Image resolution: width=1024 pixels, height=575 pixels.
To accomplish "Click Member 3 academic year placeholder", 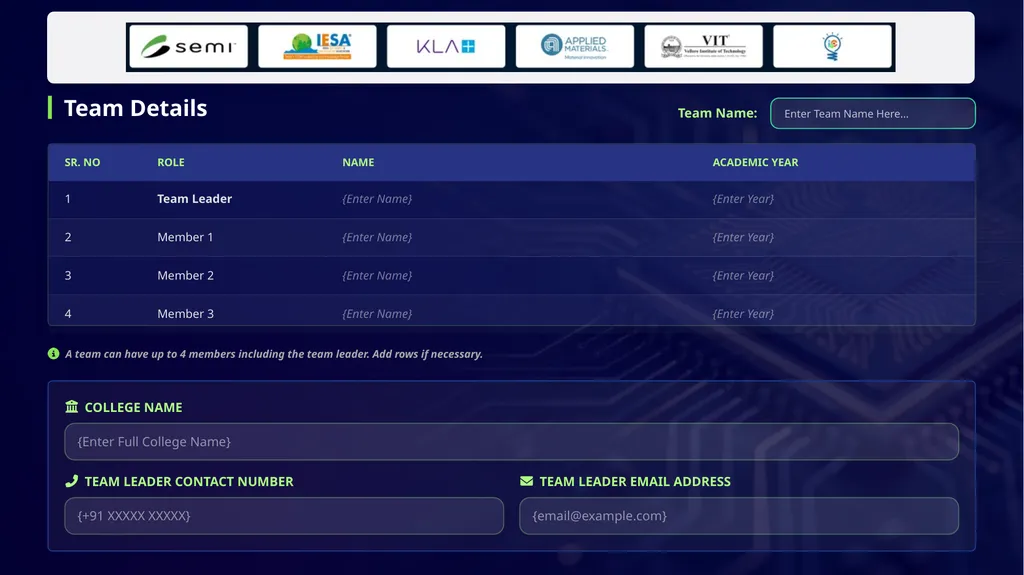I will pyautogui.click(x=743, y=314).
